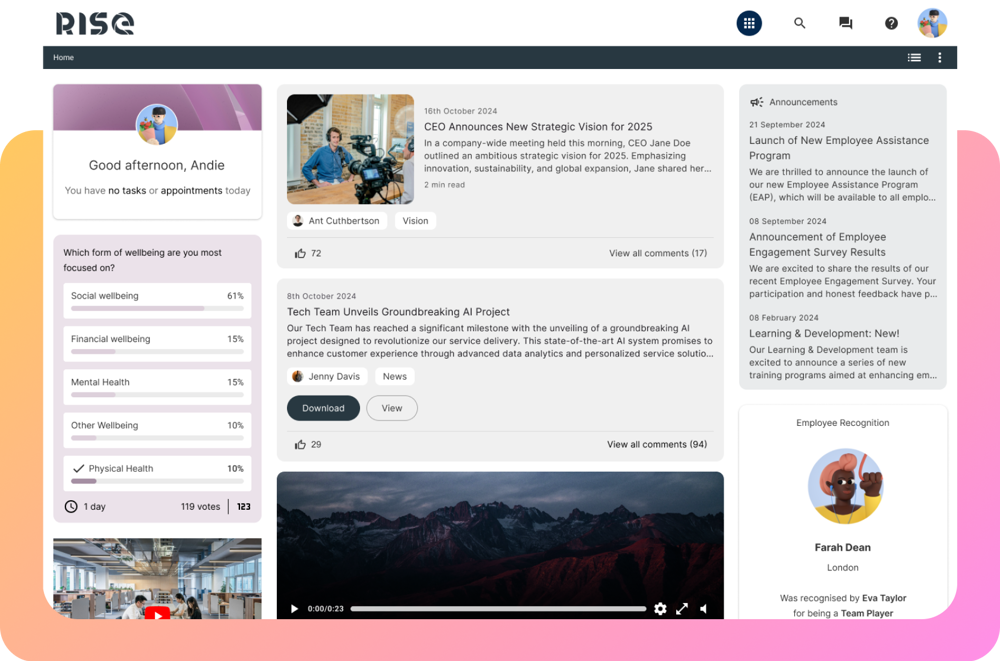Open the no tasks link
The image size is (1000, 661).
click(x=127, y=191)
